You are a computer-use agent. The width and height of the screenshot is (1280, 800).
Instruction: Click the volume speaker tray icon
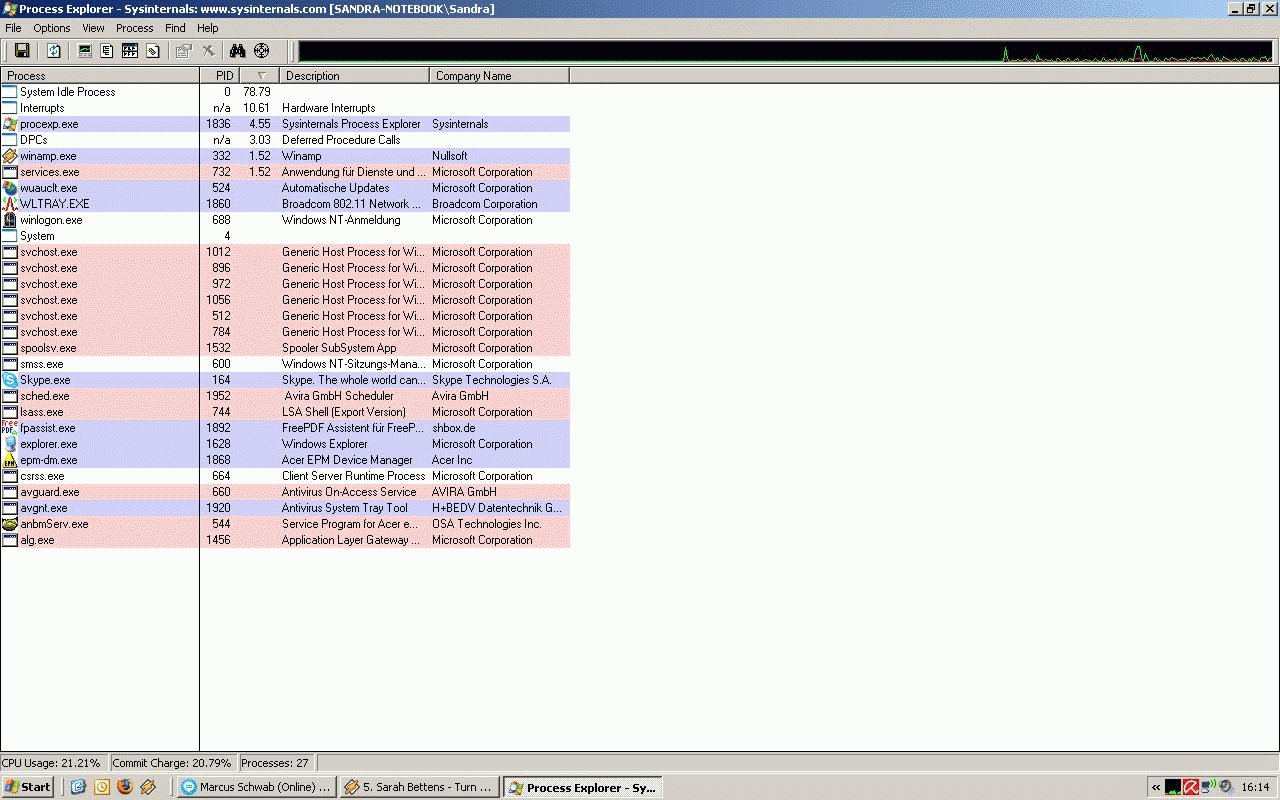pos(1225,787)
